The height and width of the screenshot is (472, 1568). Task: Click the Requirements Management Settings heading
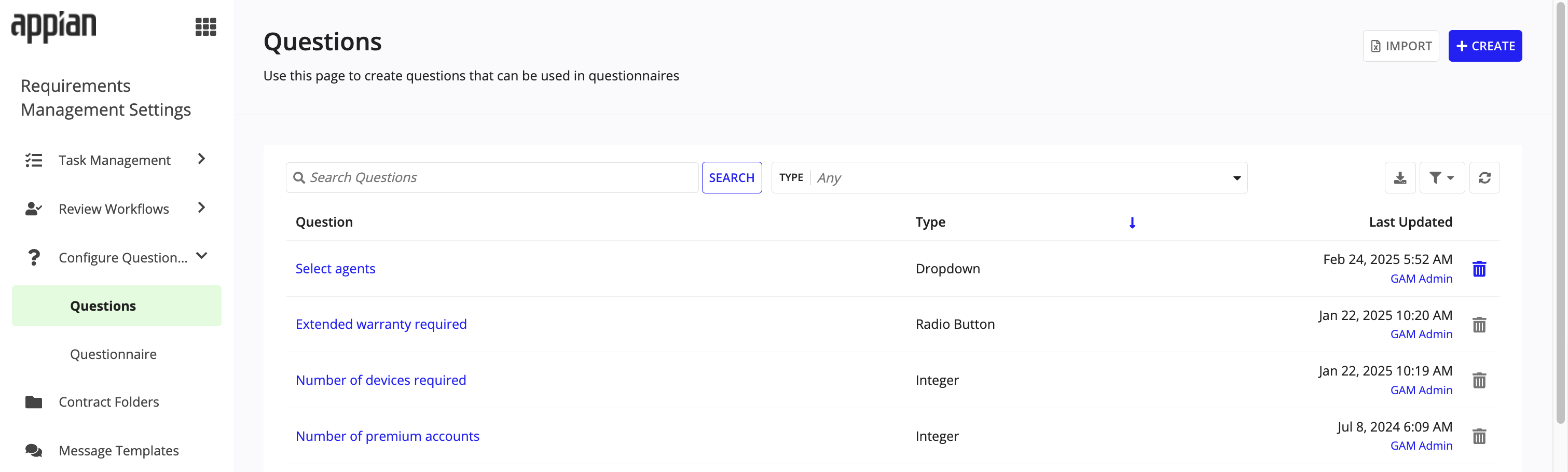click(x=106, y=98)
